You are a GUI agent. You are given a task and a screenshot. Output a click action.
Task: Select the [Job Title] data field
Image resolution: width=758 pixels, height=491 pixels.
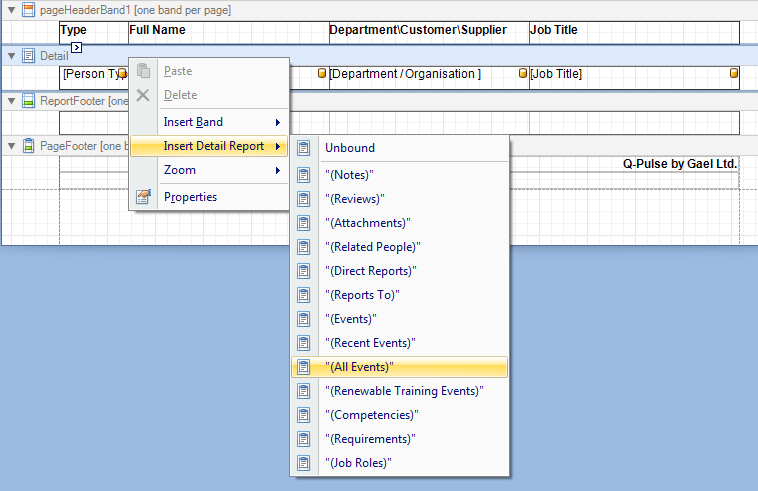coord(634,77)
